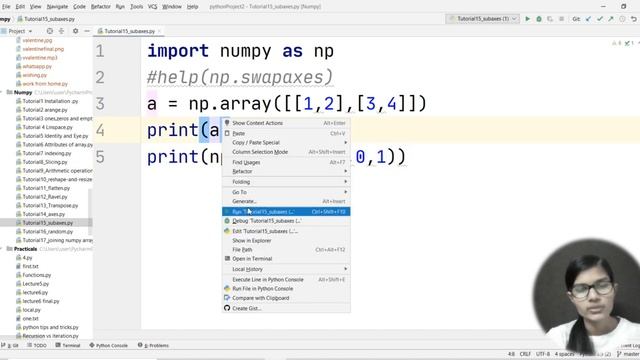Open Git Show History clock icon
The image size is (640, 360).
[x=622, y=19]
